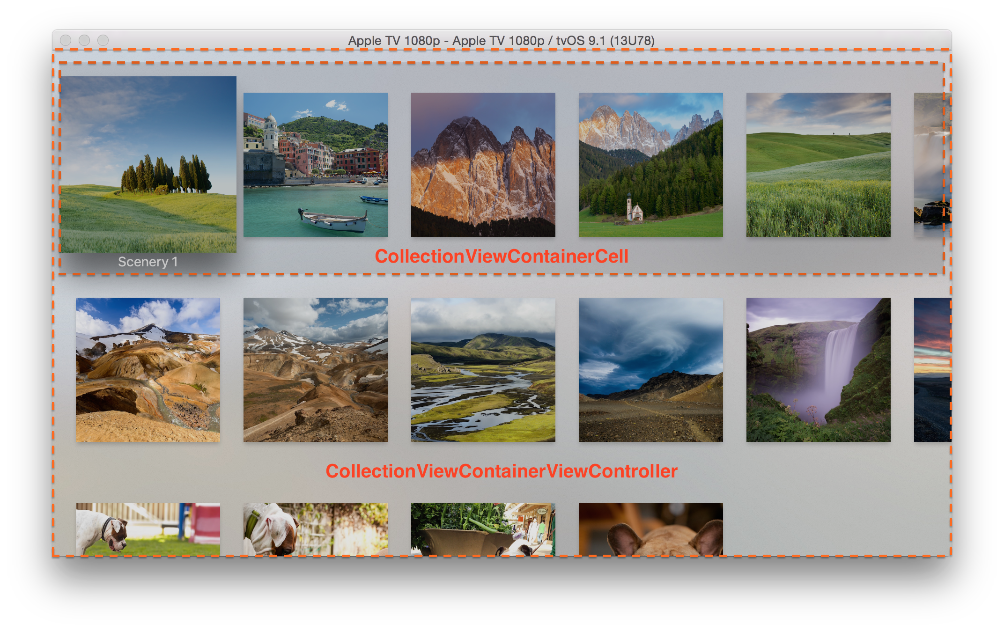Open the coastal village with boats thumbnail
1004x631 pixels.
click(316, 165)
